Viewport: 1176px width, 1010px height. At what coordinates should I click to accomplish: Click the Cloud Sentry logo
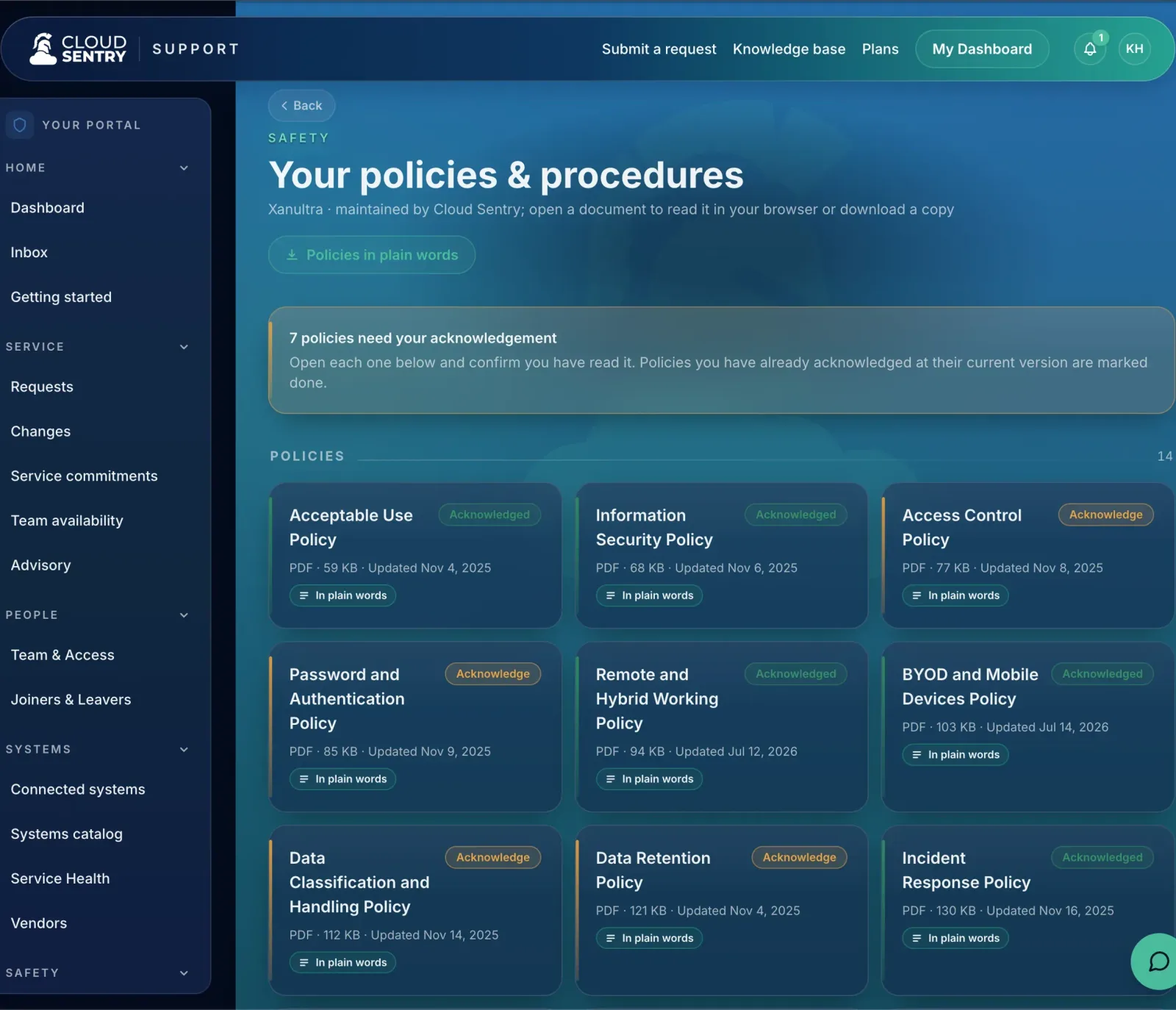pyautogui.click(x=78, y=49)
